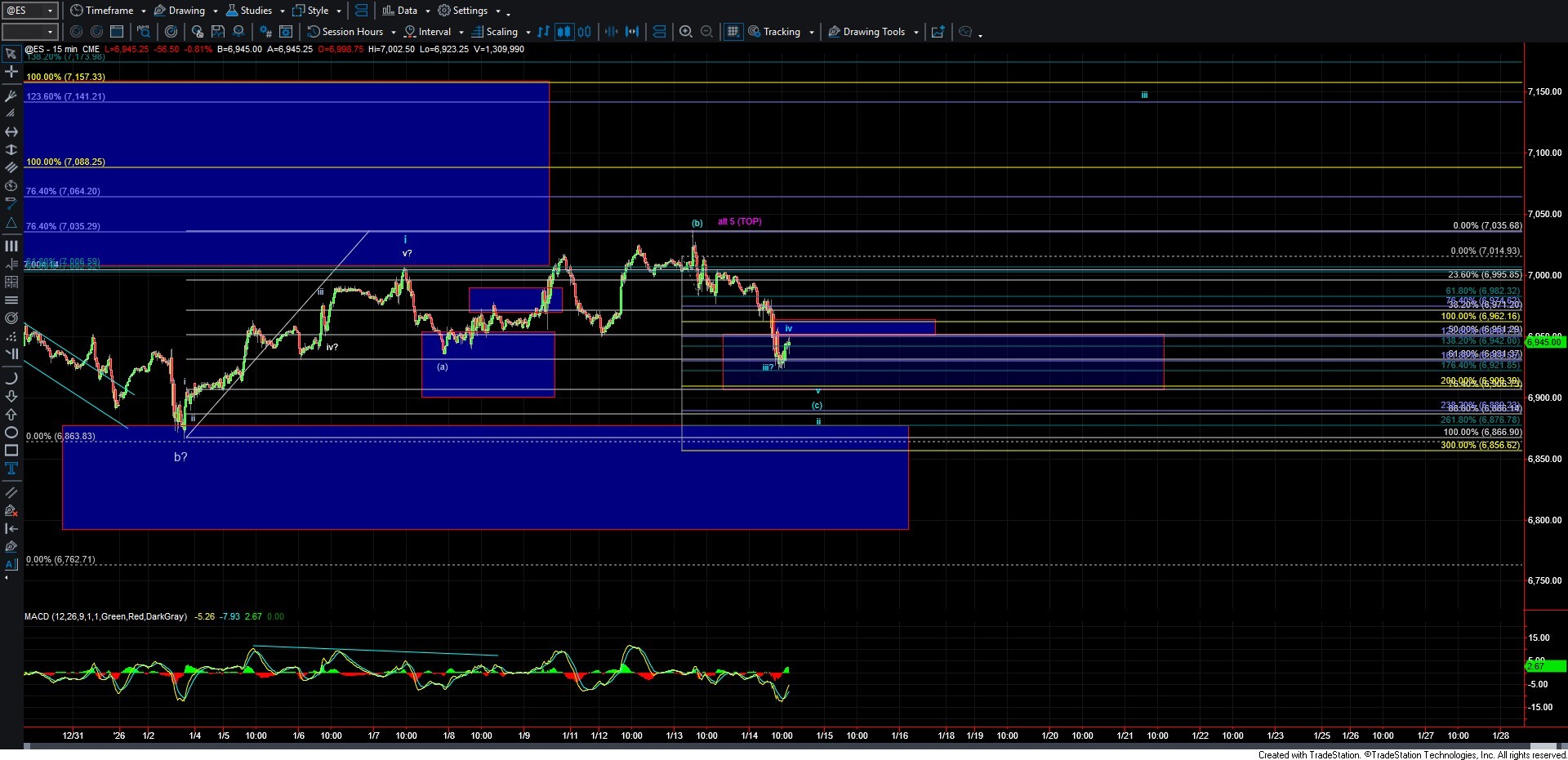Select the pointer cursor tool

pos(11,54)
